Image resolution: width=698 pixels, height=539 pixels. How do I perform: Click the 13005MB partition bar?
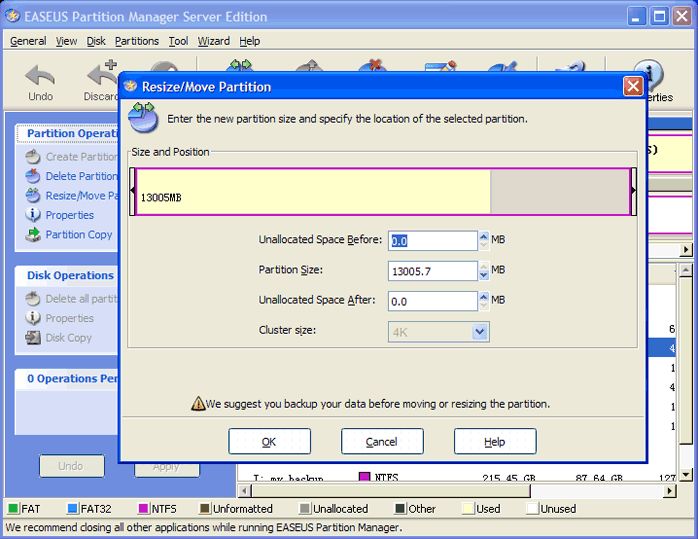383,191
